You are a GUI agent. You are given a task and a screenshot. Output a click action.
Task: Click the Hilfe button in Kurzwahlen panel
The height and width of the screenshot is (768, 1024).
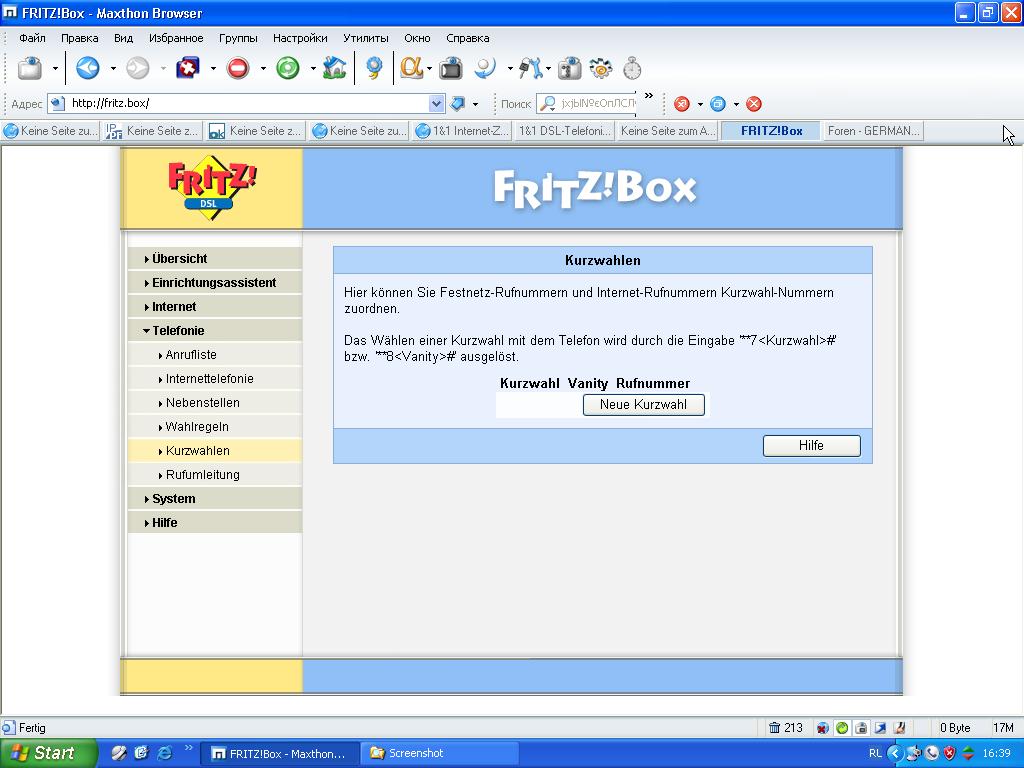click(811, 445)
